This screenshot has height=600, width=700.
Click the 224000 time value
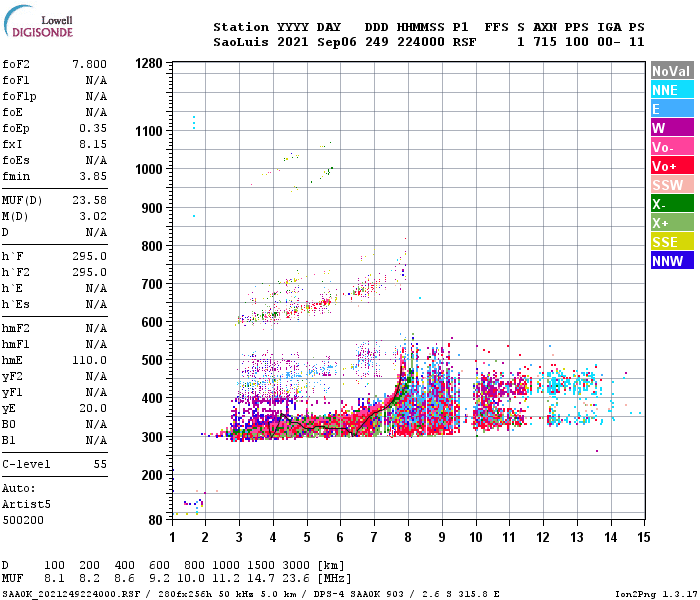coord(421,42)
